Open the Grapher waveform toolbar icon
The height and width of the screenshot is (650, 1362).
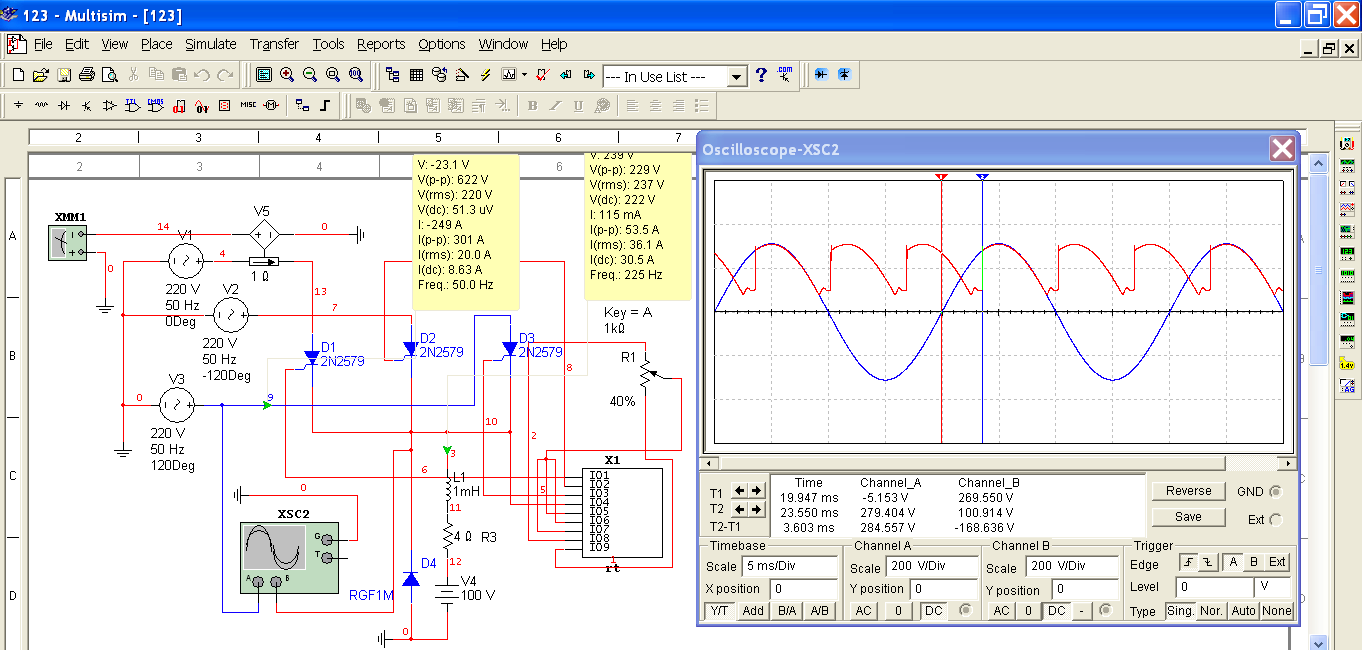pyautogui.click(x=508, y=75)
